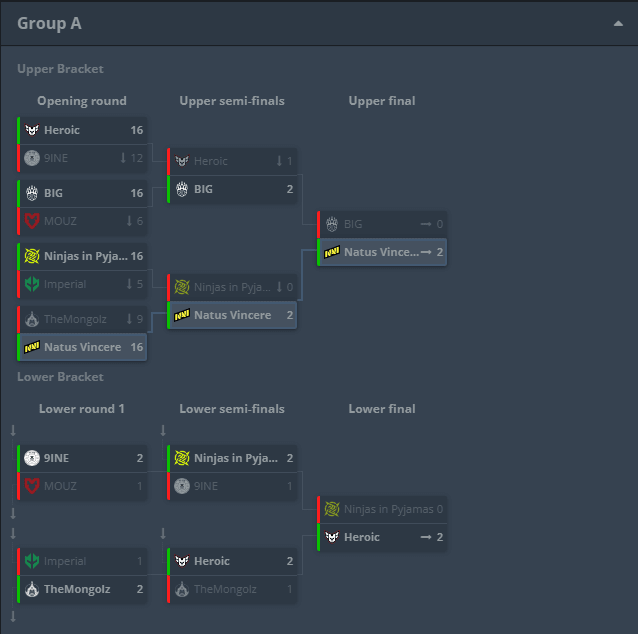The width and height of the screenshot is (638, 634).
Task: Click Natus Vincere logo in Upper semi-finals
Action: coord(182,315)
